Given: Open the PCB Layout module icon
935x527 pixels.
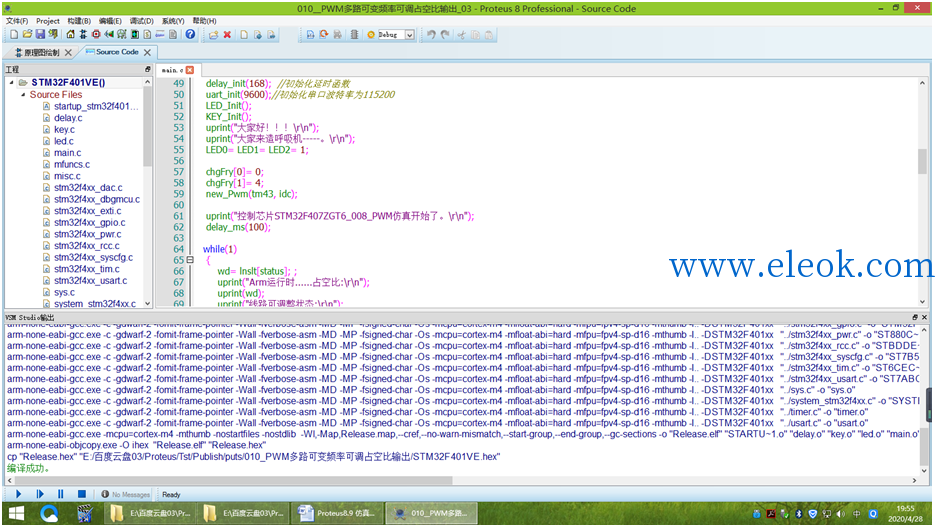Looking at the screenshot, I should 96,35.
